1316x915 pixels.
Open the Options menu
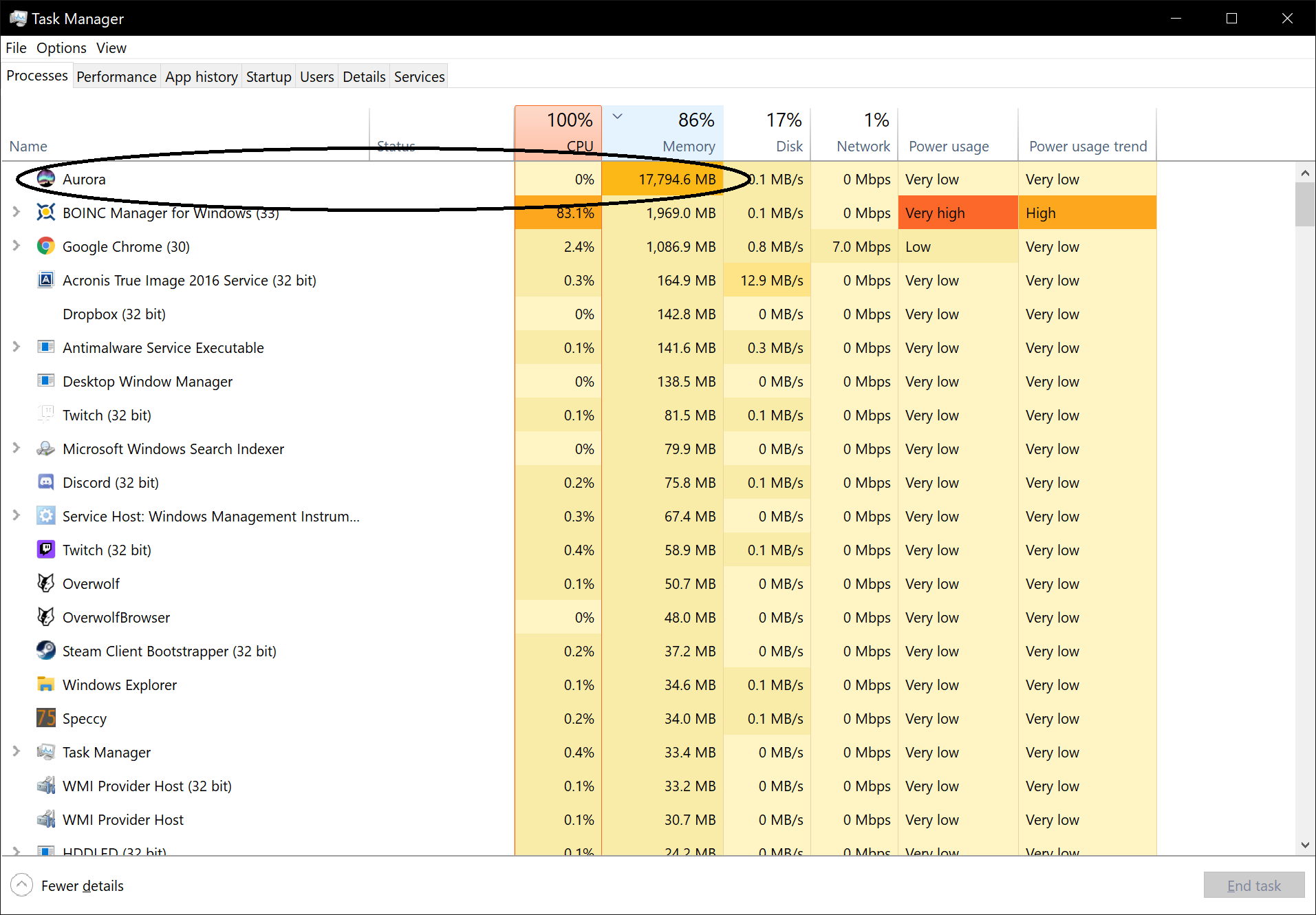click(x=62, y=48)
